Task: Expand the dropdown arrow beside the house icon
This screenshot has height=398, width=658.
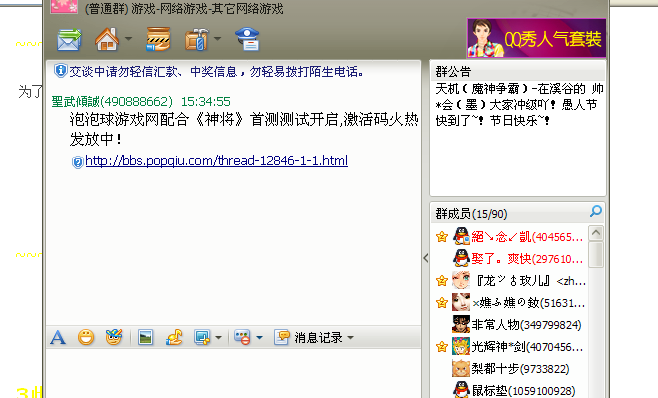Action: click(128, 39)
